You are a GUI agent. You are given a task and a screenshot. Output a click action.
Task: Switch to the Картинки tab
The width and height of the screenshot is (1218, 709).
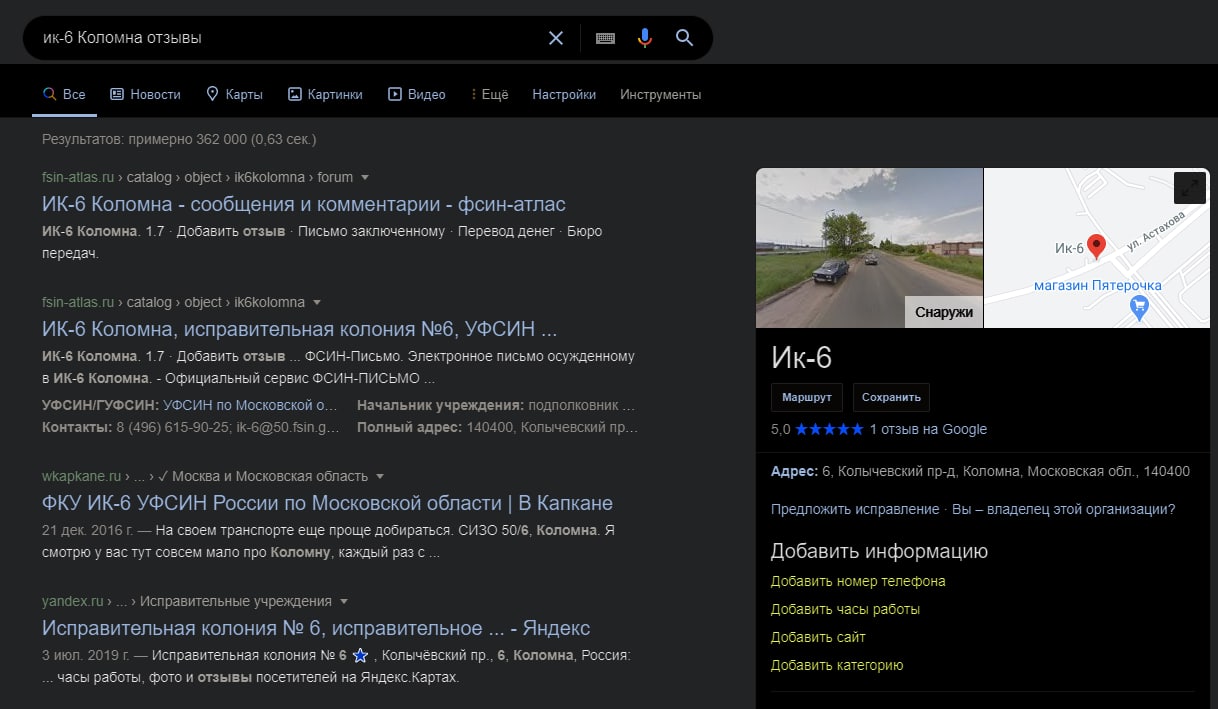[x=325, y=94]
